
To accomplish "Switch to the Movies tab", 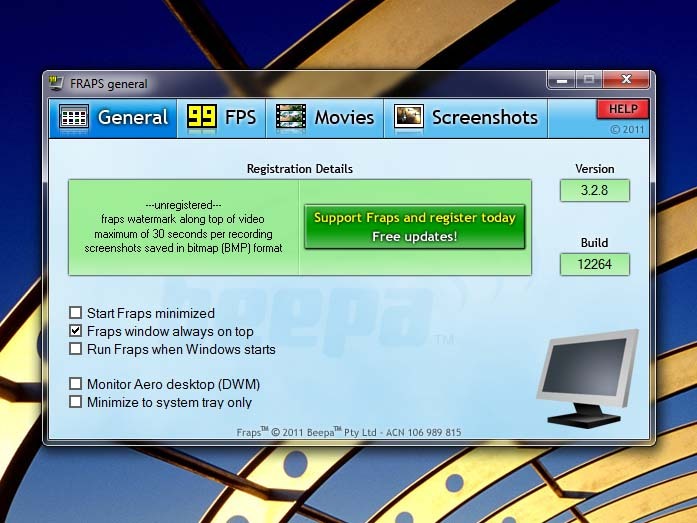I will [x=343, y=118].
